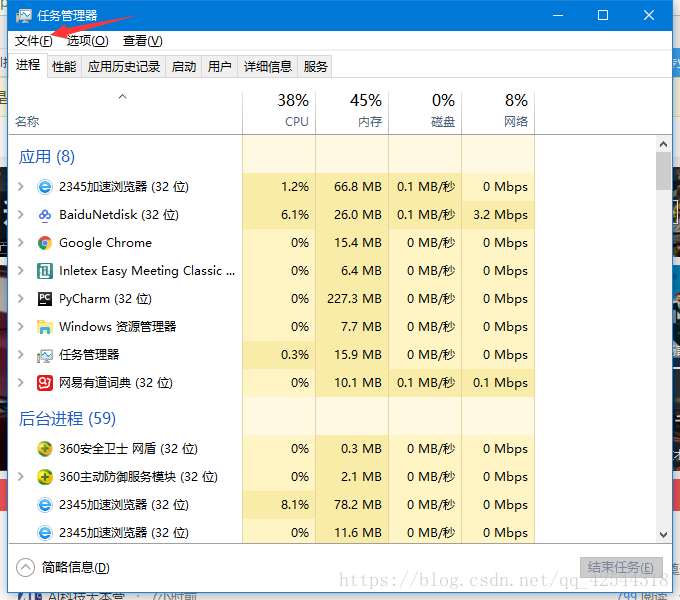The height and width of the screenshot is (600, 680).
Task: Click the 任务管理器 process icon
Action: pos(45,355)
